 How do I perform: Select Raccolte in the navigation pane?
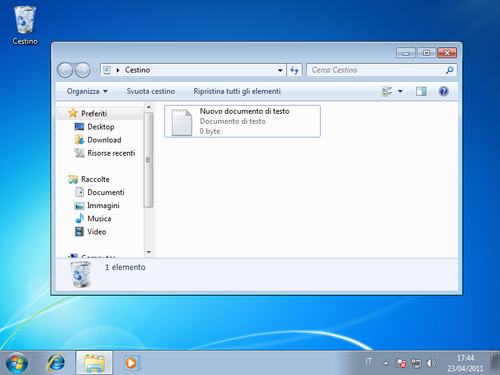click(x=95, y=179)
